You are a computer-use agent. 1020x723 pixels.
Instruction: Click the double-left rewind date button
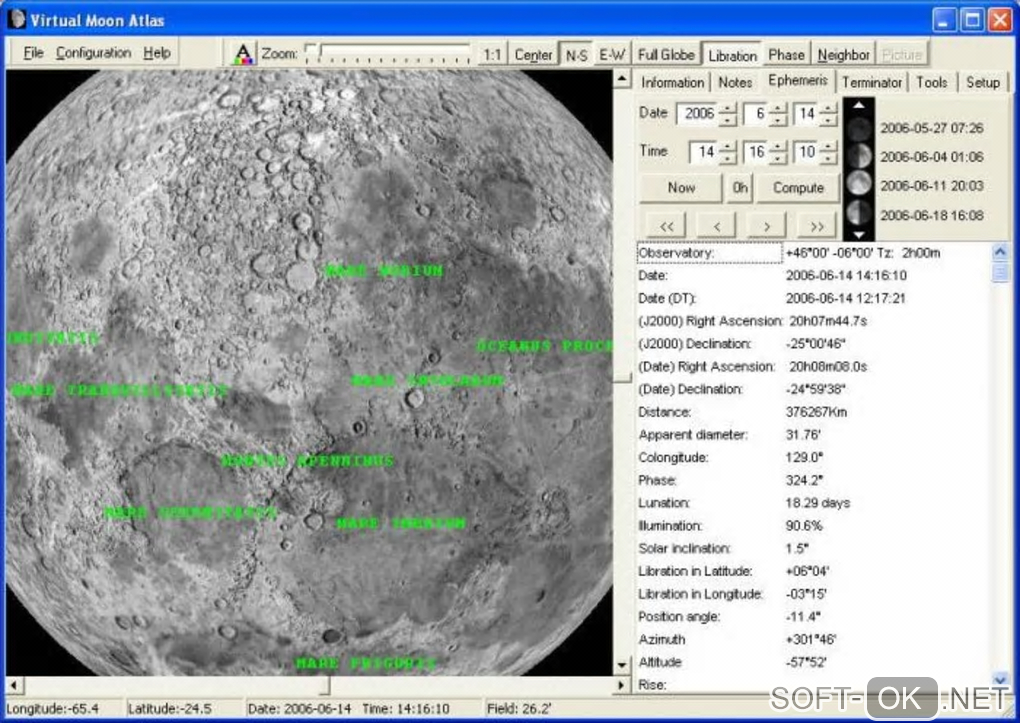pos(666,226)
